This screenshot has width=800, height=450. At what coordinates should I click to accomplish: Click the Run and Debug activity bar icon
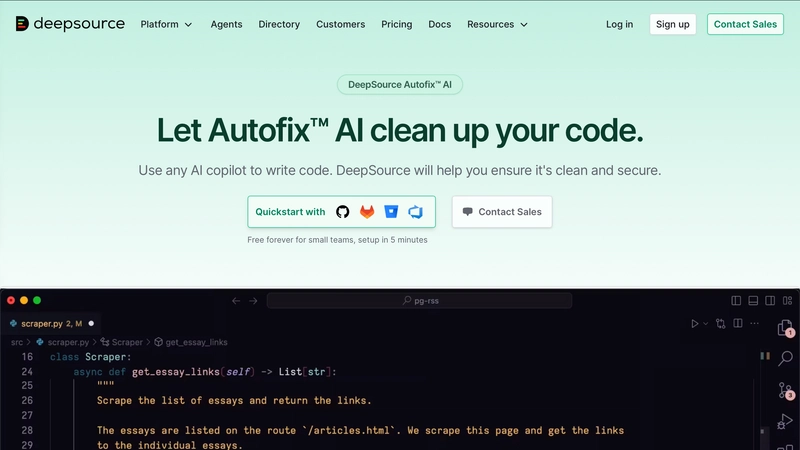(786, 421)
